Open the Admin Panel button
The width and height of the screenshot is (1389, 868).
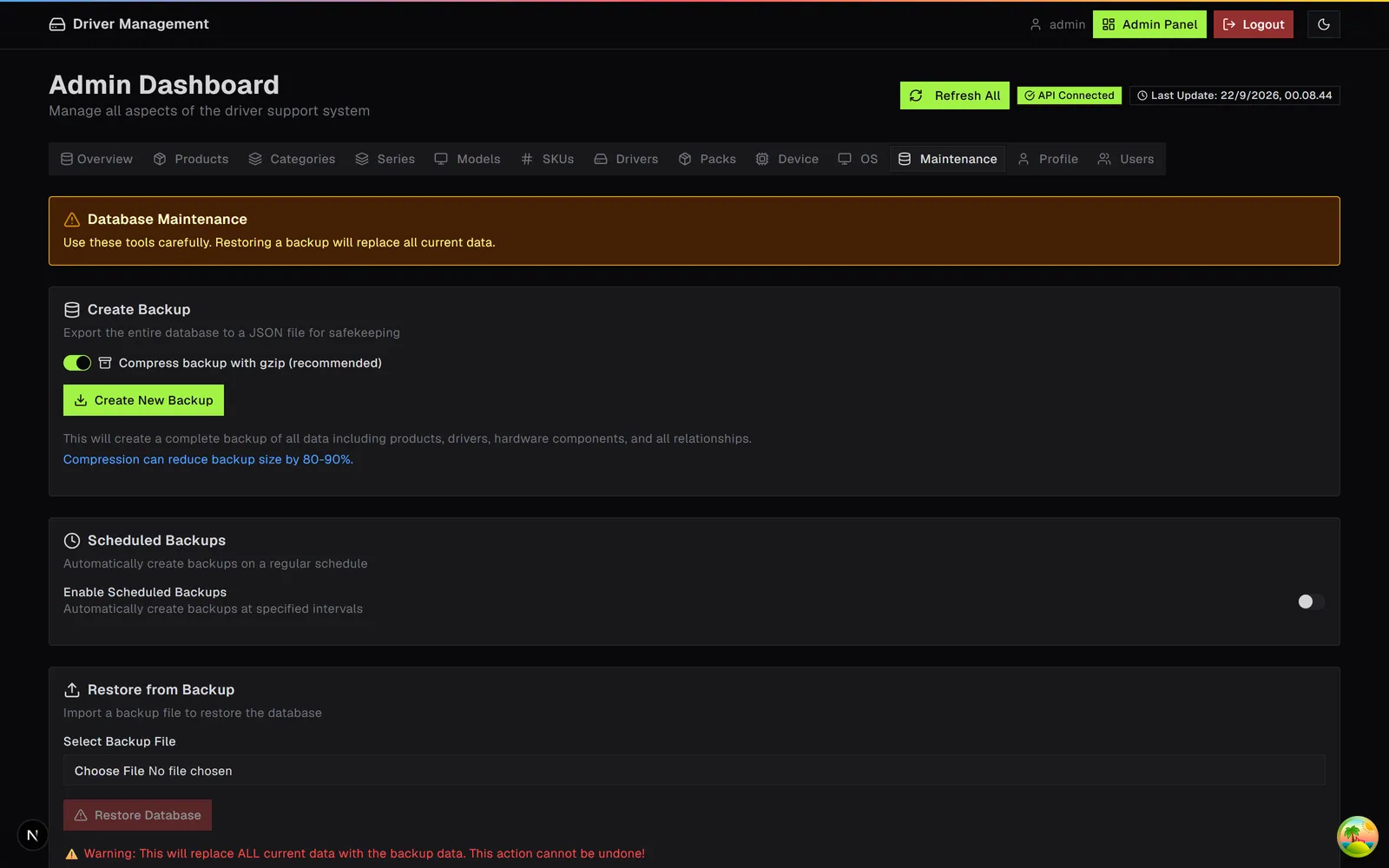tap(1149, 24)
